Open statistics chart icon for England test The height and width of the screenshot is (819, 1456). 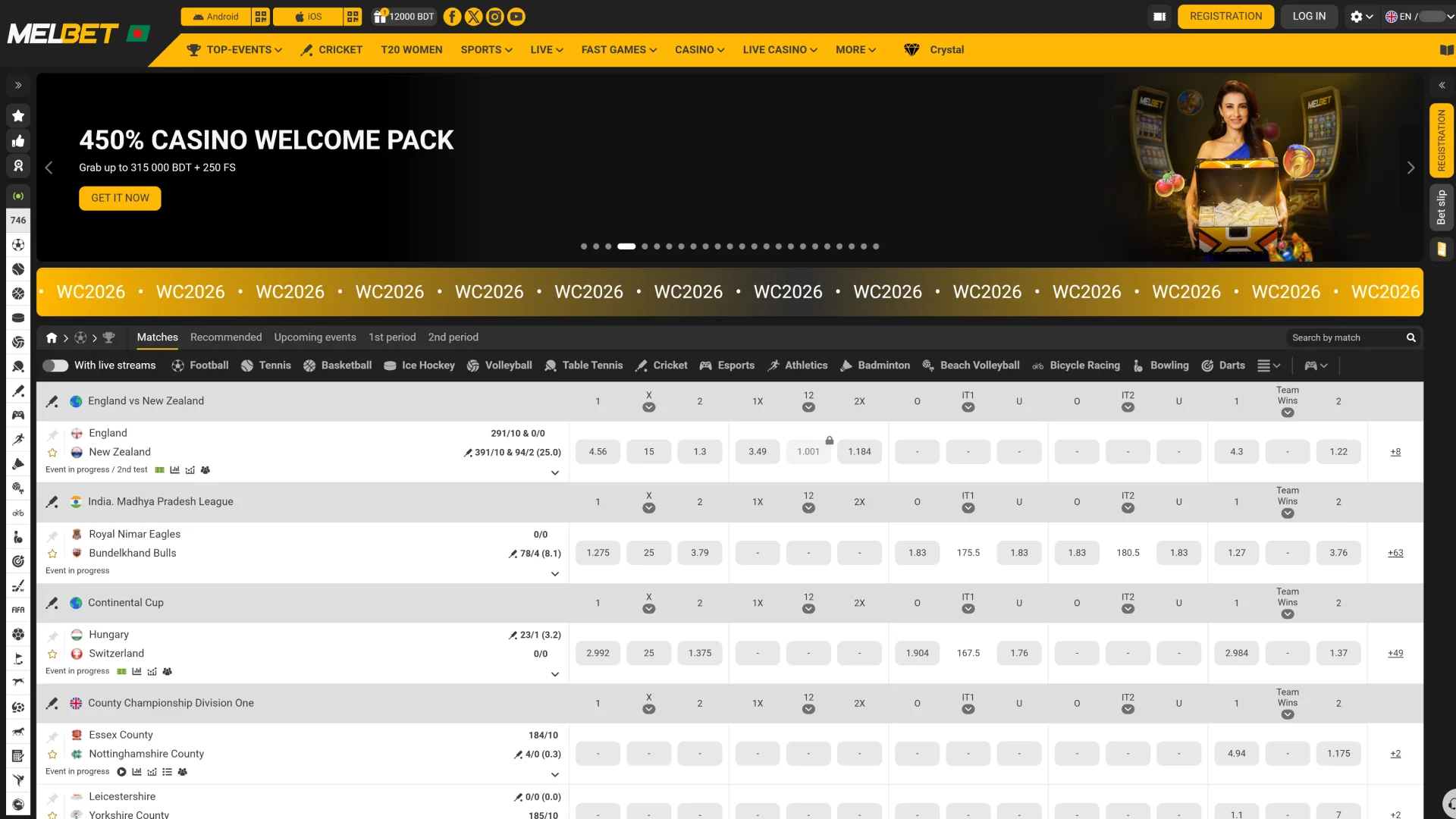pyautogui.click(x=174, y=470)
